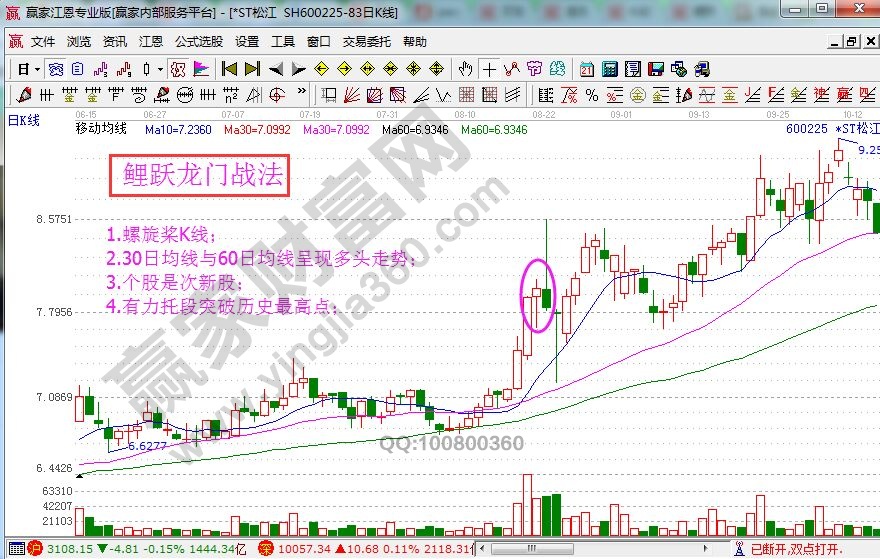Open the 公式选股 menu

tap(199, 42)
